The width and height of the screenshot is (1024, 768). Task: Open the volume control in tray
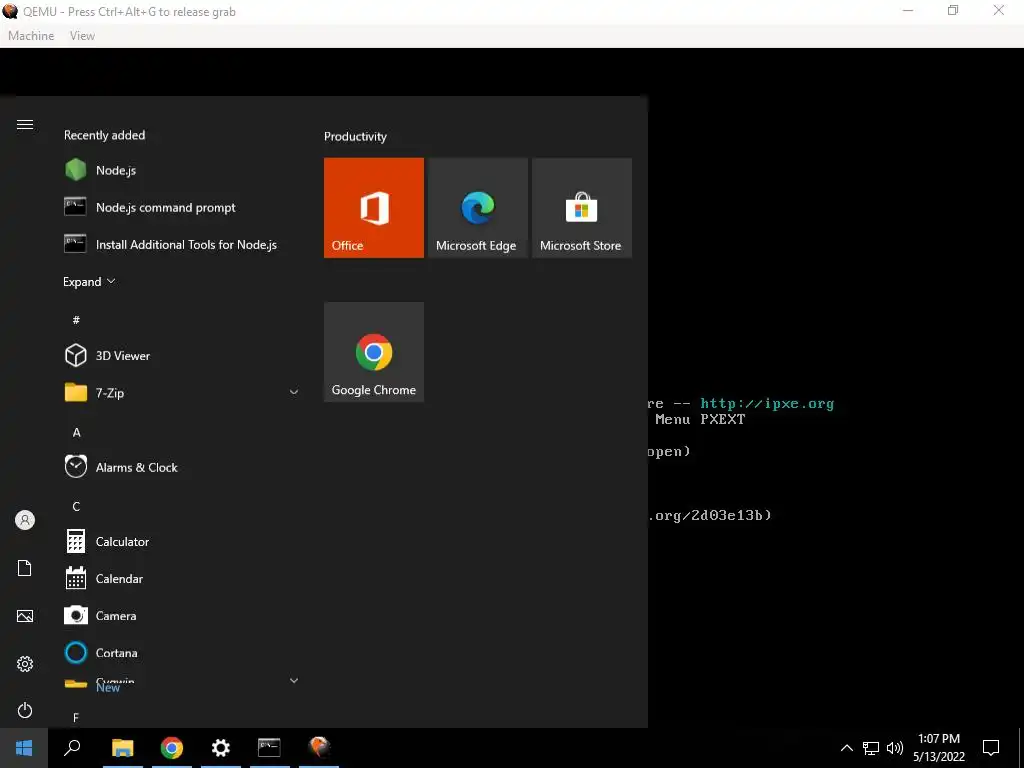click(895, 748)
